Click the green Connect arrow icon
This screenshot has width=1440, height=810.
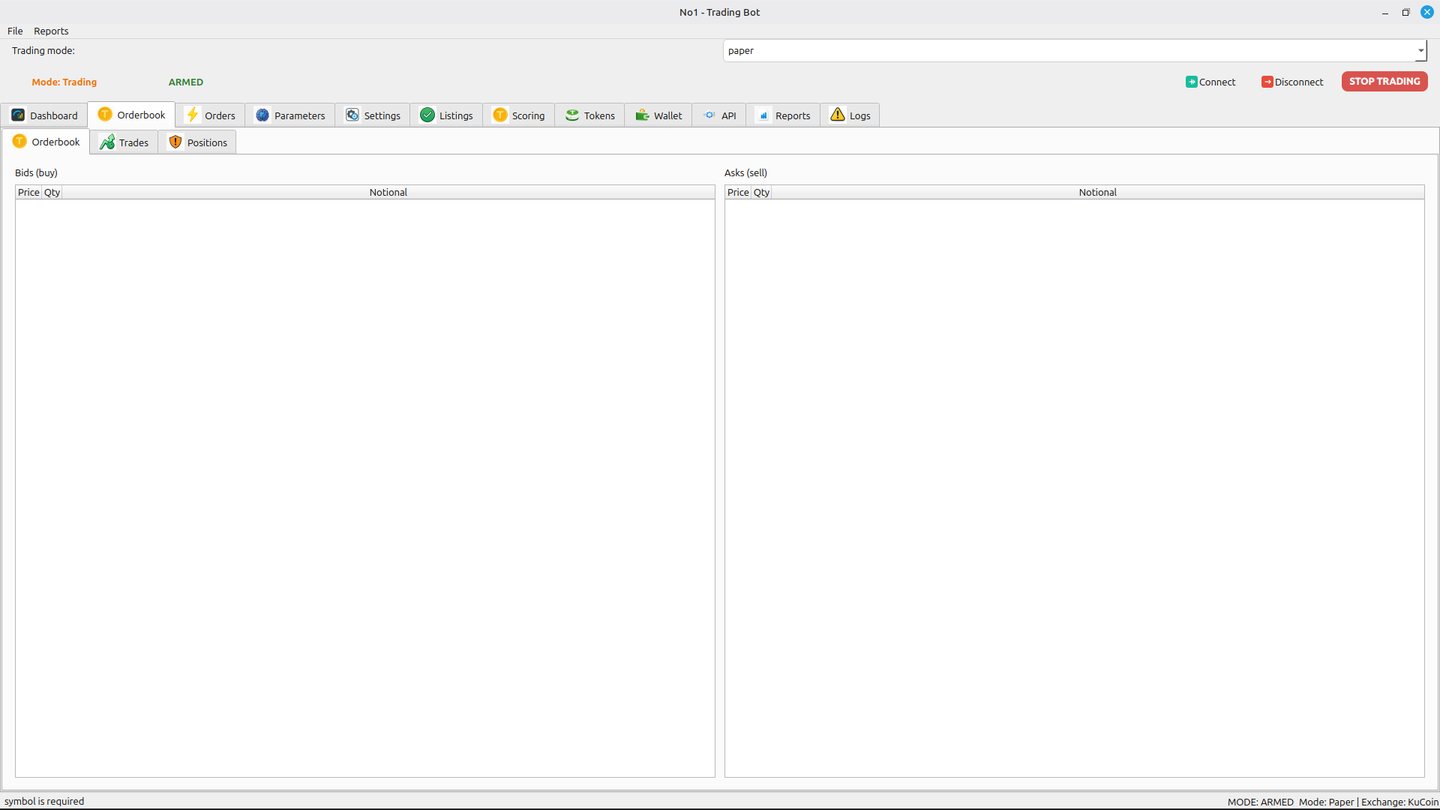click(x=1192, y=82)
